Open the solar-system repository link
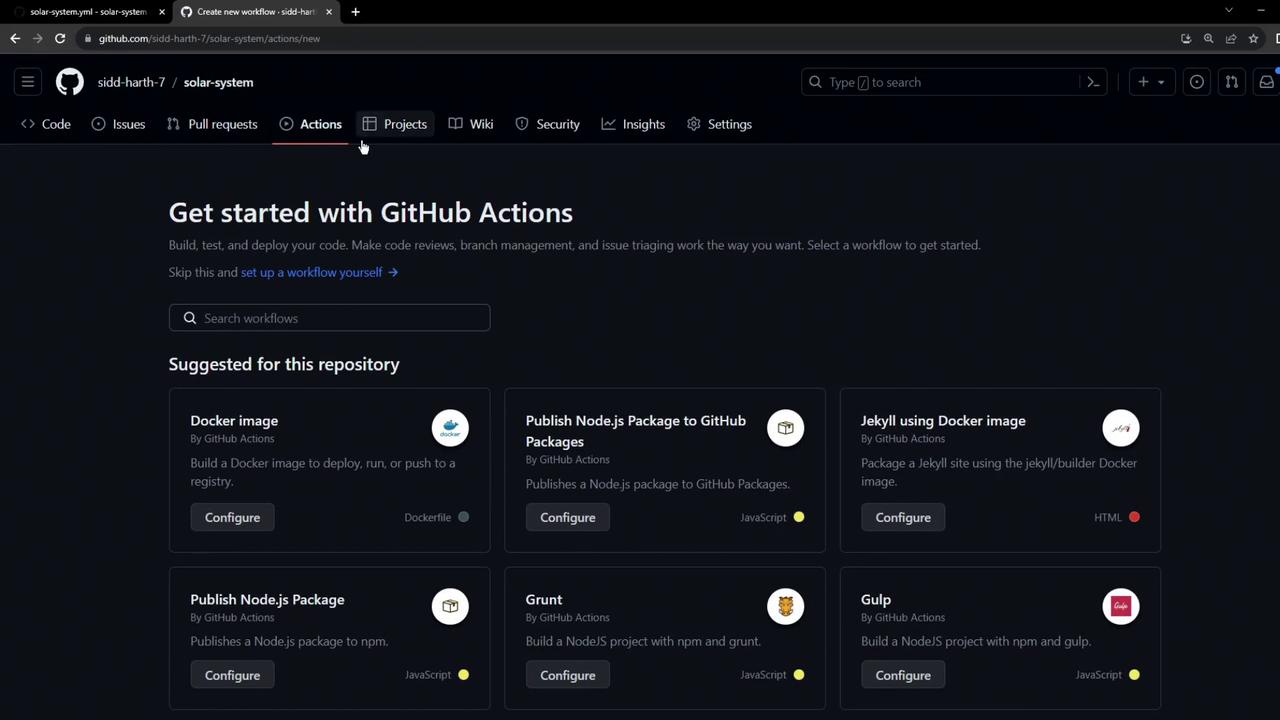The width and height of the screenshot is (1280, 720). pos(218,82)
